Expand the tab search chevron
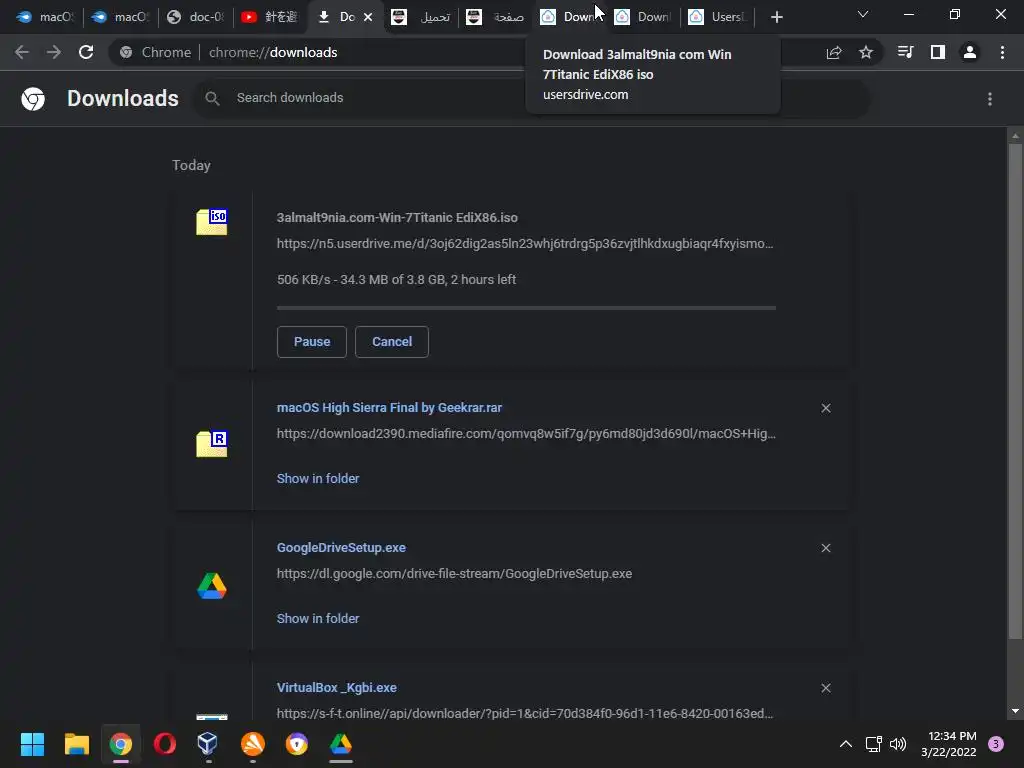The height and width of the screenshot is (768, 1024). 863,14
